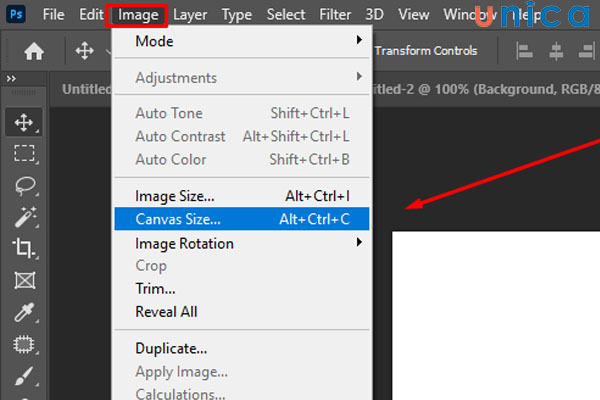The width and height of the screenshot is (600, 400).
Task: Open the Filter menu
Action: point(335,15)
